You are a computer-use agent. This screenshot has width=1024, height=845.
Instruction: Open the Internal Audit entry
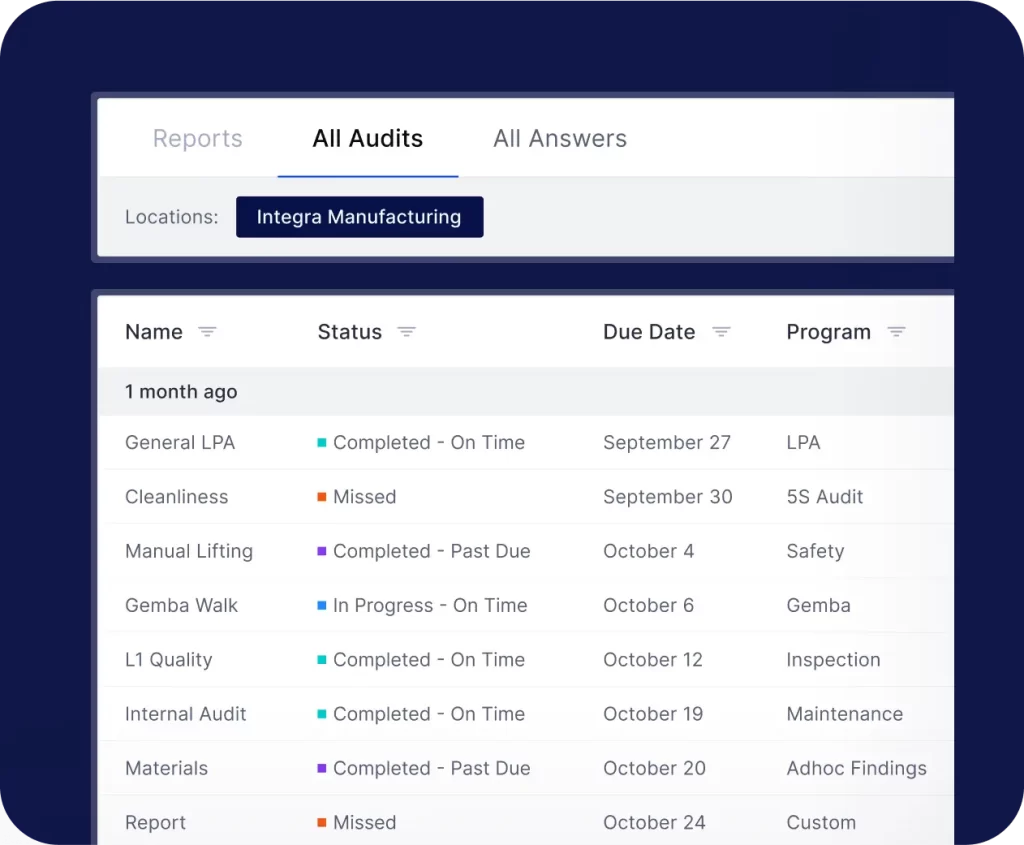[x=186, y=714]
